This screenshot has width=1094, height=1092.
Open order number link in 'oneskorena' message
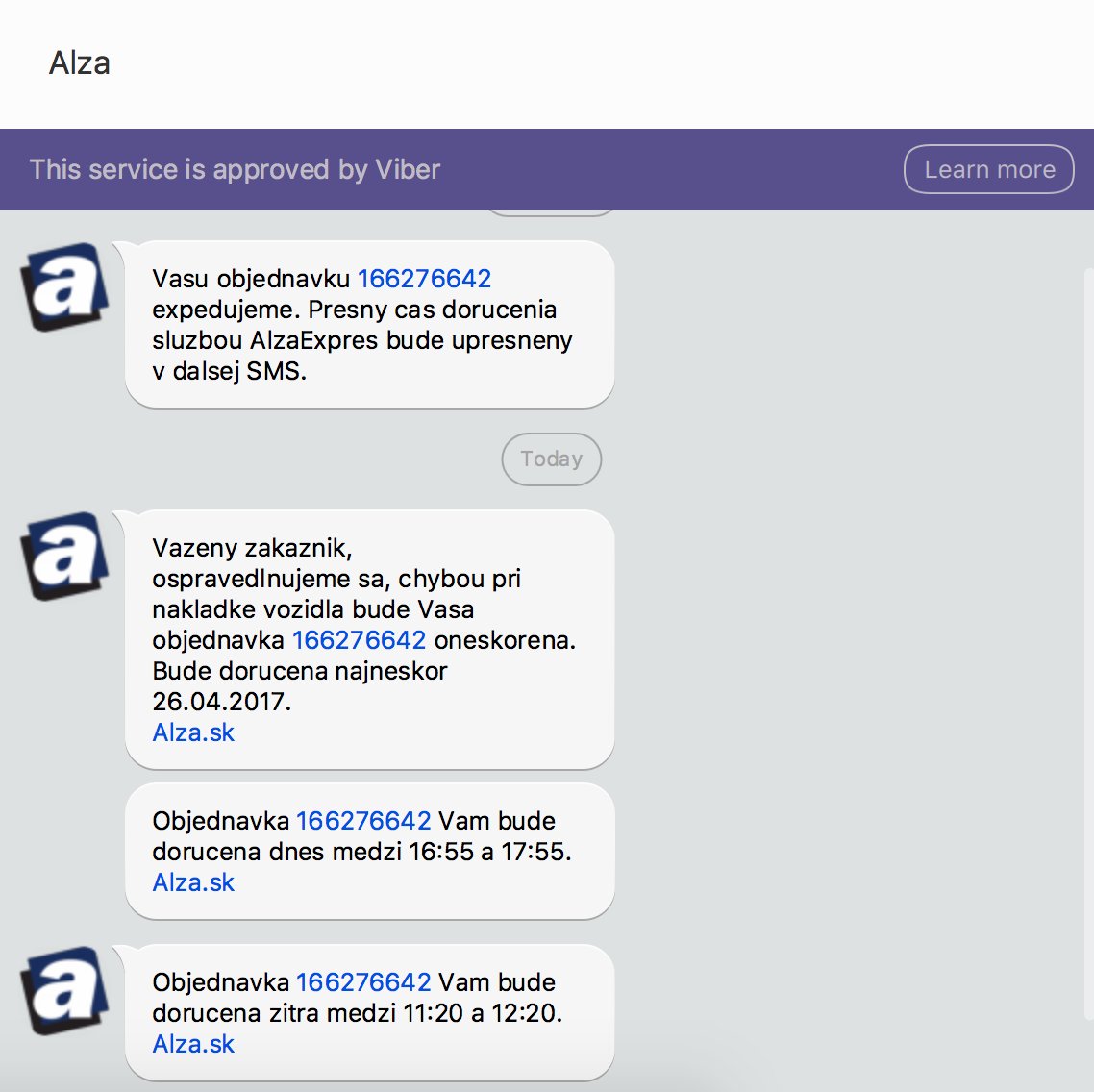click(359, 640)
